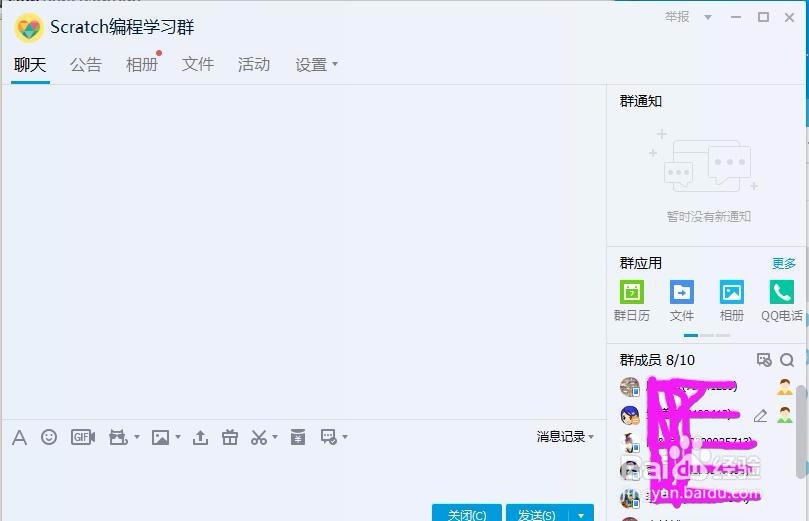Image resolution: width=809 pixels, height=521 pixels.
Task: Open the gift box icon
Action: (230, 437)
